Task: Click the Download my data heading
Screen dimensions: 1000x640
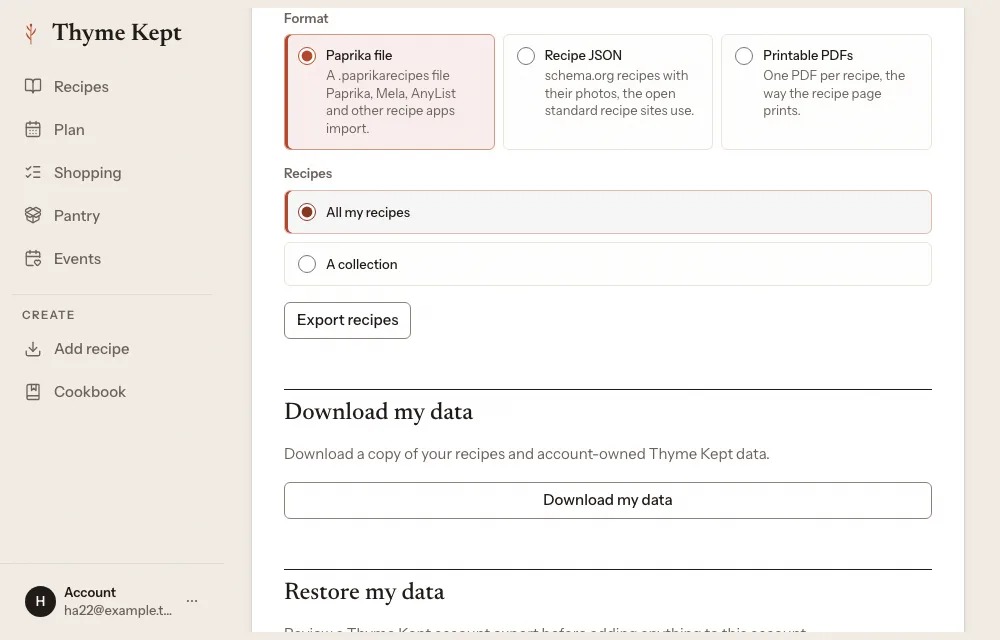Action: (x=379, y=412)
